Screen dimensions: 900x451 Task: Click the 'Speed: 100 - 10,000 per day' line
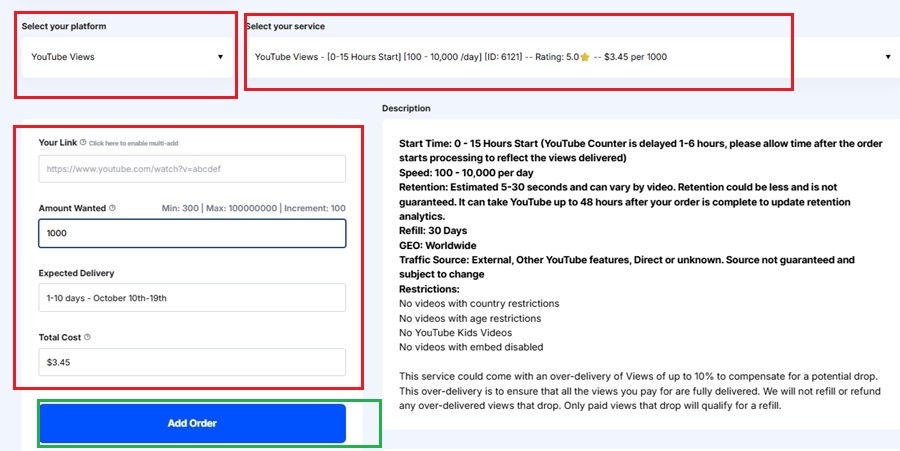[466, 173]
